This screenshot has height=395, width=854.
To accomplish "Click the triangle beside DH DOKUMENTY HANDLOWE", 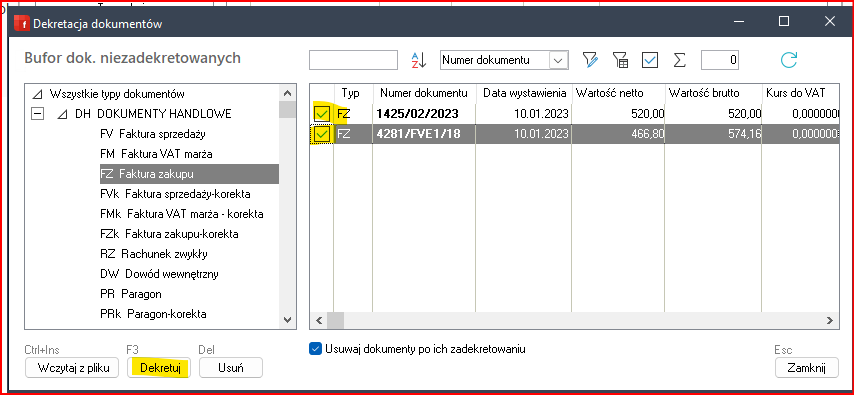I will [63, 114].
